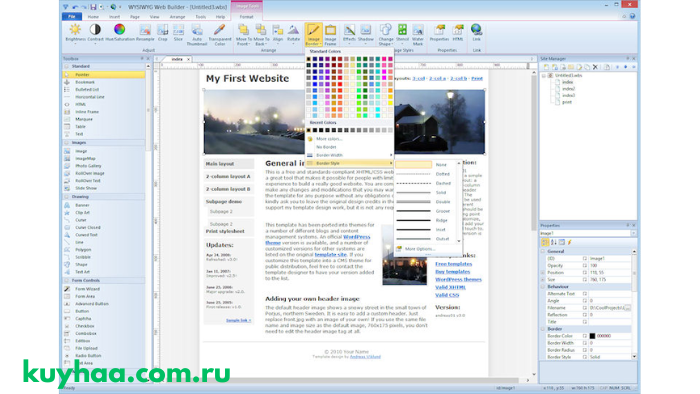Apply a Stencil to the image
700x394 pixels.
pos(402,33)
